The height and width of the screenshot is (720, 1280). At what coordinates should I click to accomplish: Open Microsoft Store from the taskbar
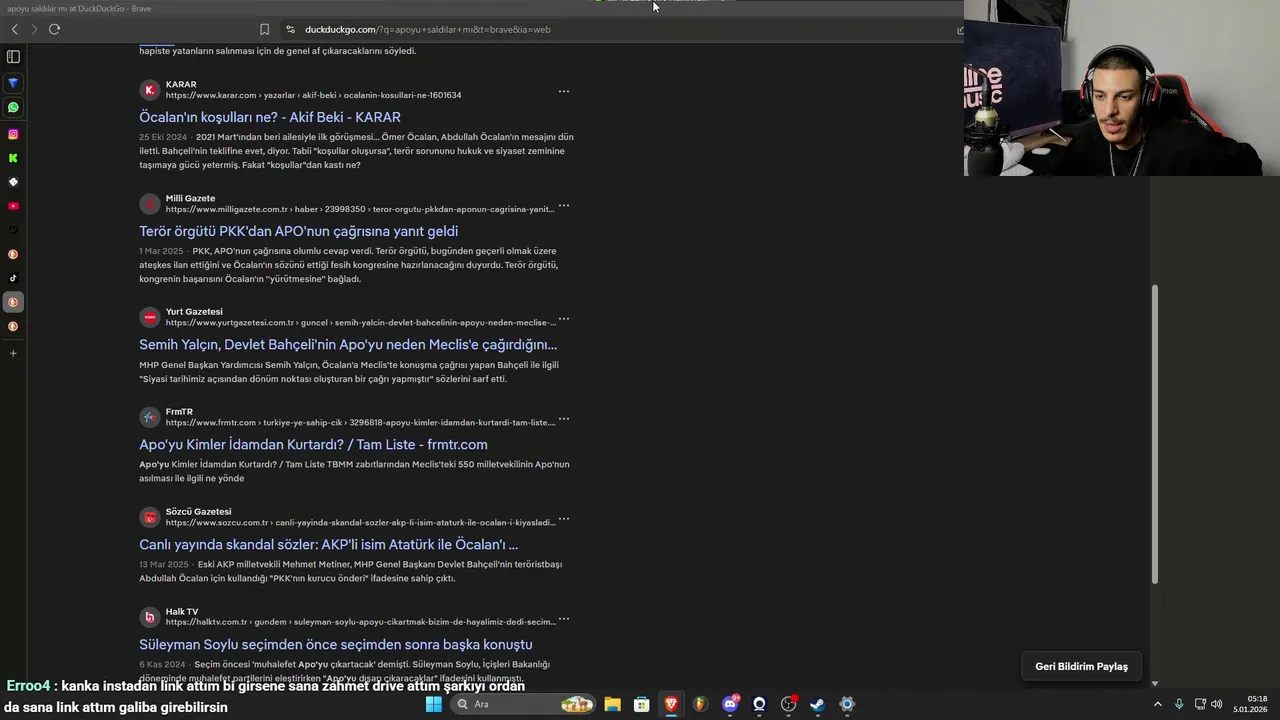tap(642, 704)
